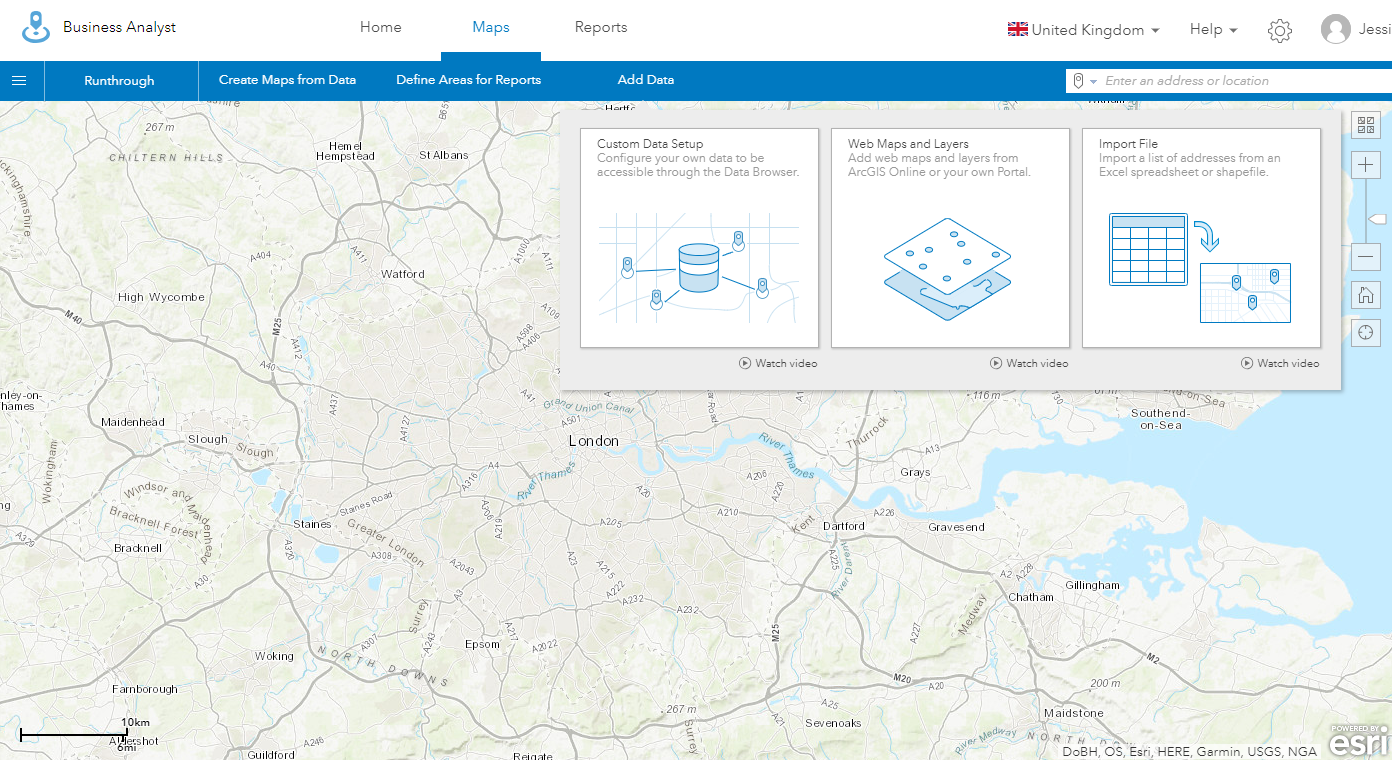
Task: Click the Chatham label on the map
Action: pos(1031,597)
